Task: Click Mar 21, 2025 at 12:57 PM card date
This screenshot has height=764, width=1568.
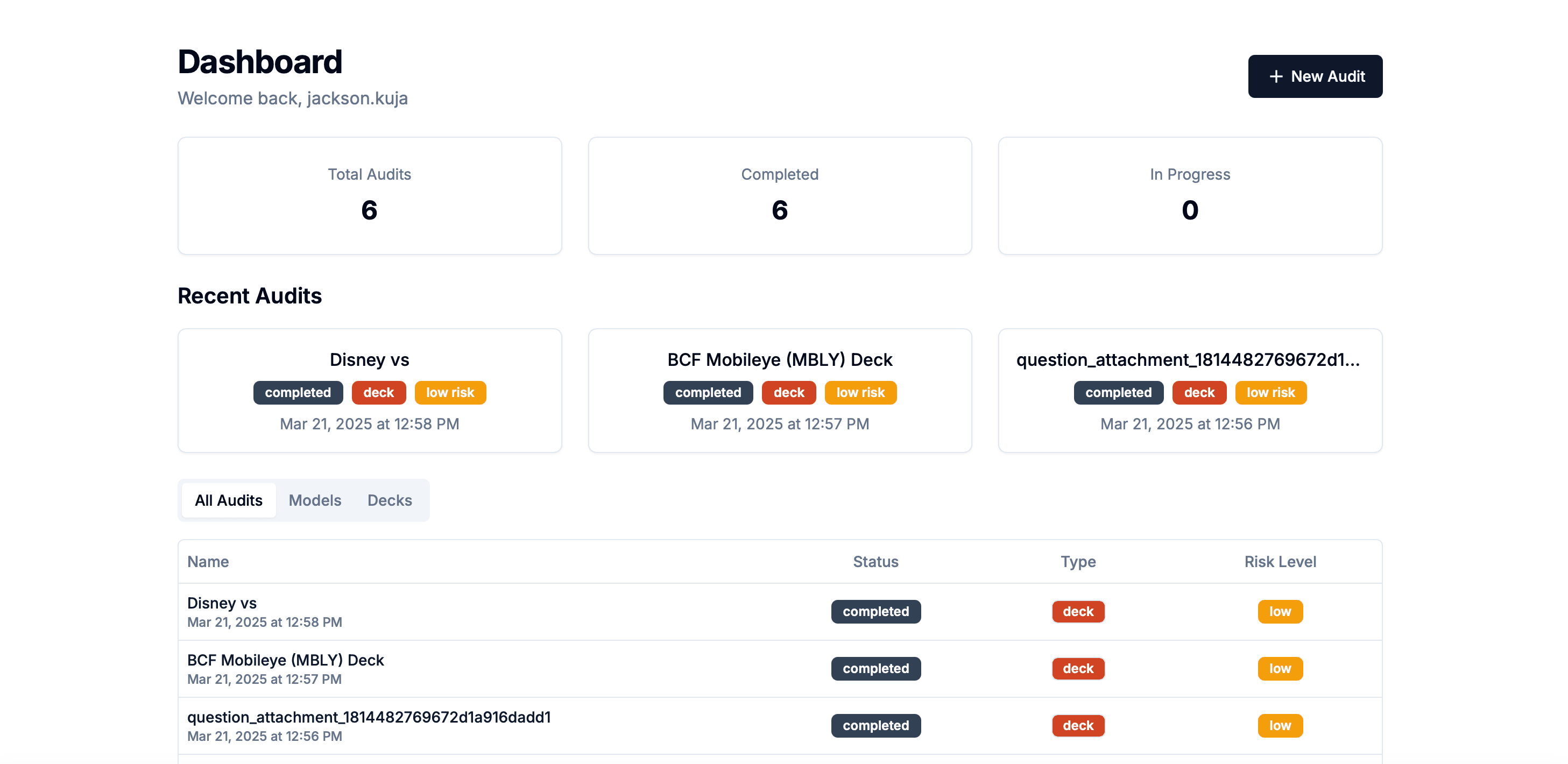Action: click(780, 425)
